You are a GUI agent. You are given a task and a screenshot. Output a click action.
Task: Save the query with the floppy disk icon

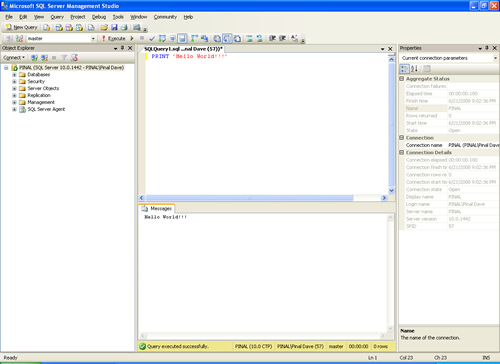114,27
